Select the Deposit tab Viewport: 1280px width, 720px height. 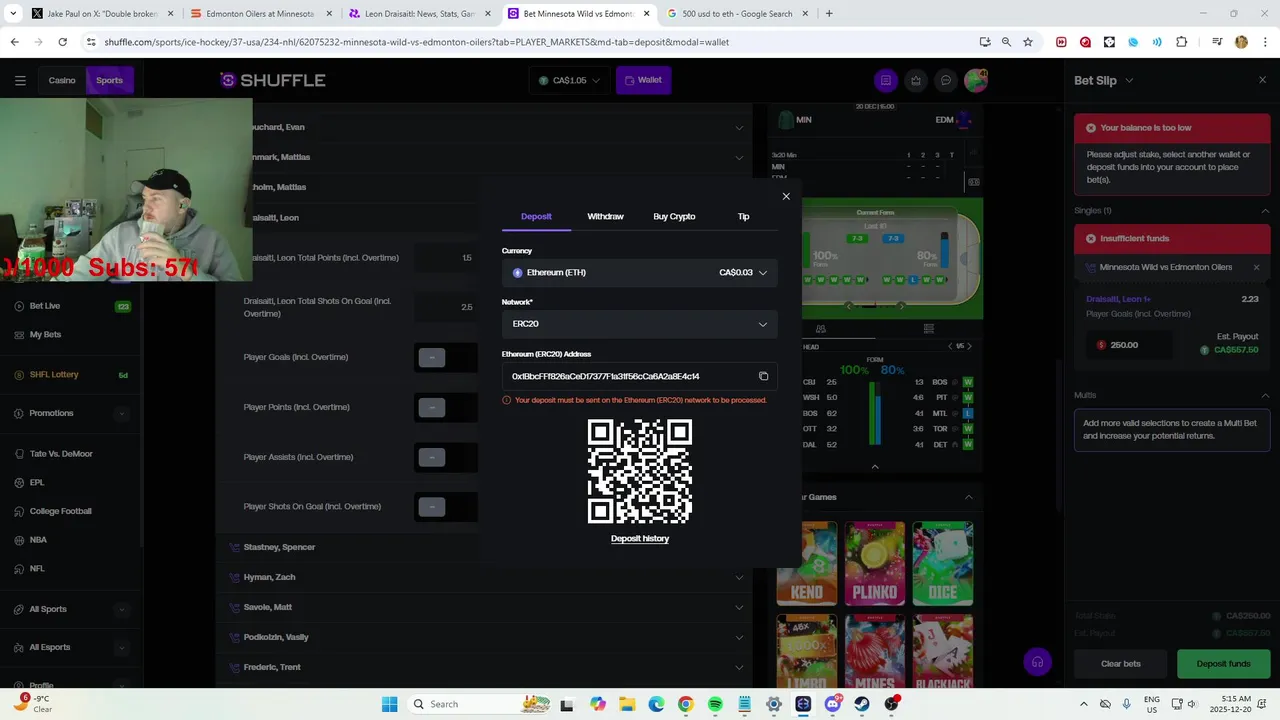[x=536, y=216]
